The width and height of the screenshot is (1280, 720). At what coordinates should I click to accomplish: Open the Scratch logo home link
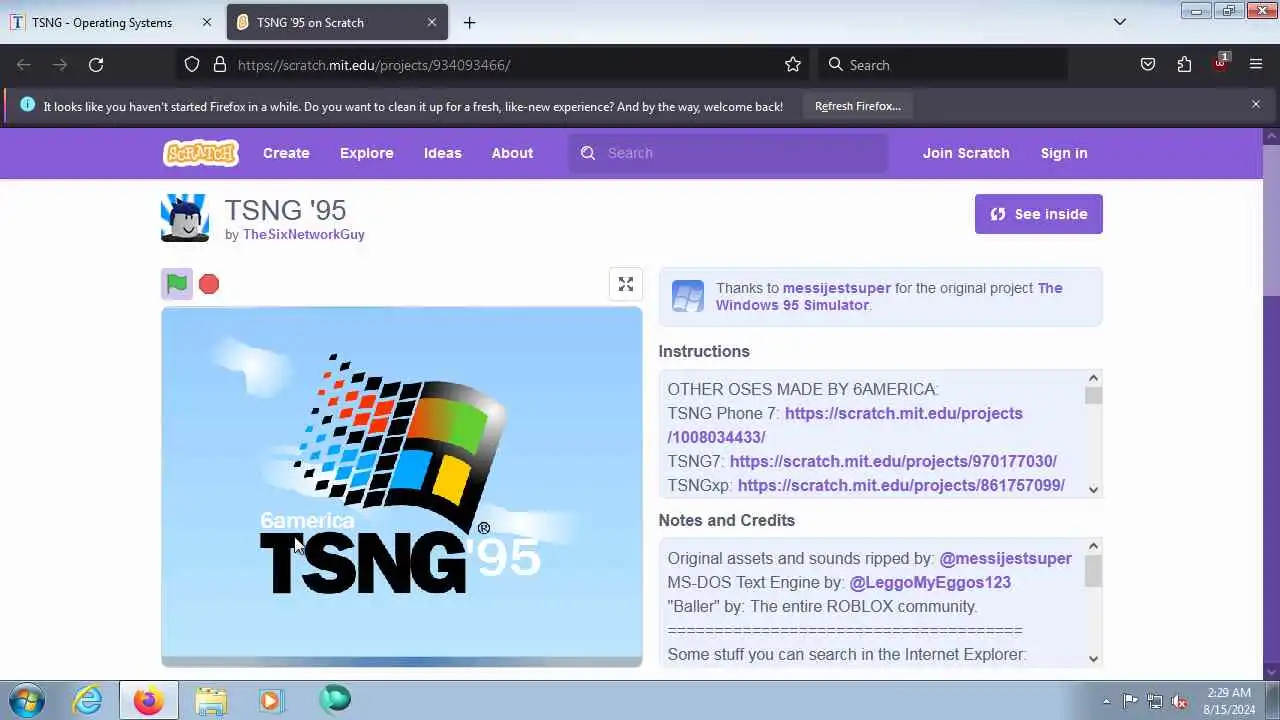201,153
